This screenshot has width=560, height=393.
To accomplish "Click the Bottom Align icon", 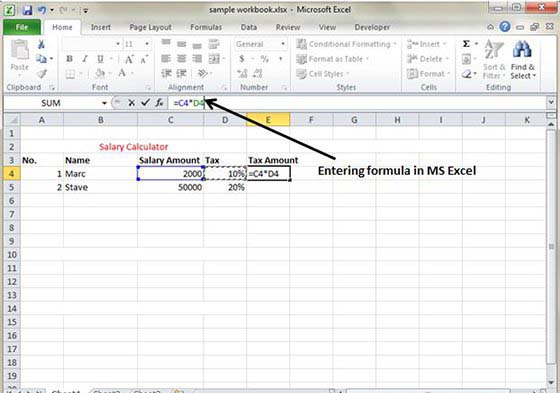I will (197, 45).
